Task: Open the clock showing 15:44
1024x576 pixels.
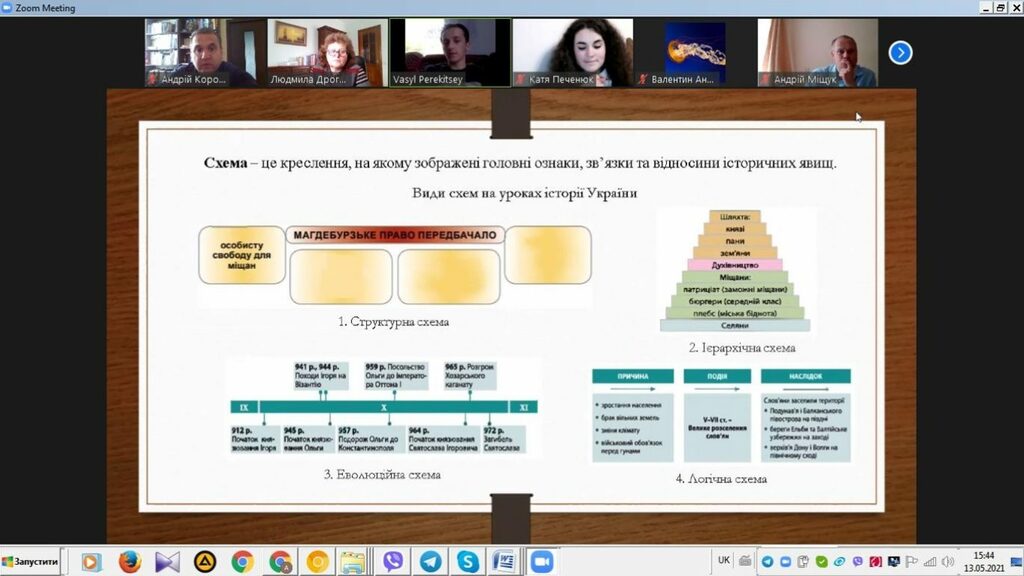Action: tap(983, 562)
